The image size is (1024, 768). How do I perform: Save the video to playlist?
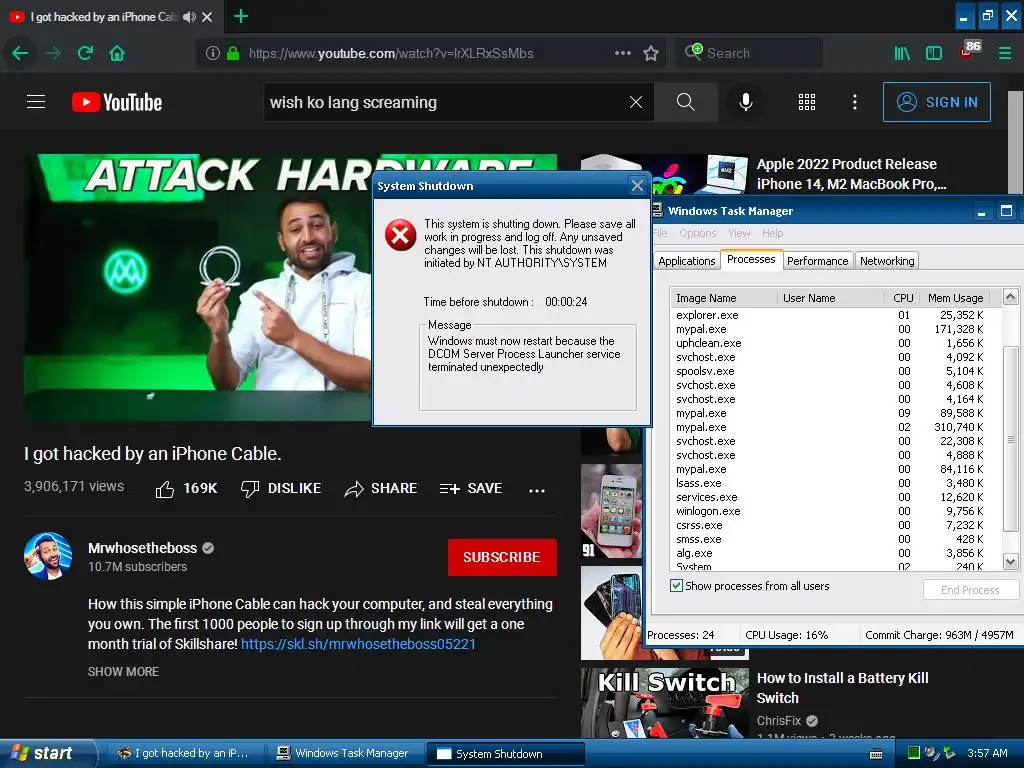[471, 488]
